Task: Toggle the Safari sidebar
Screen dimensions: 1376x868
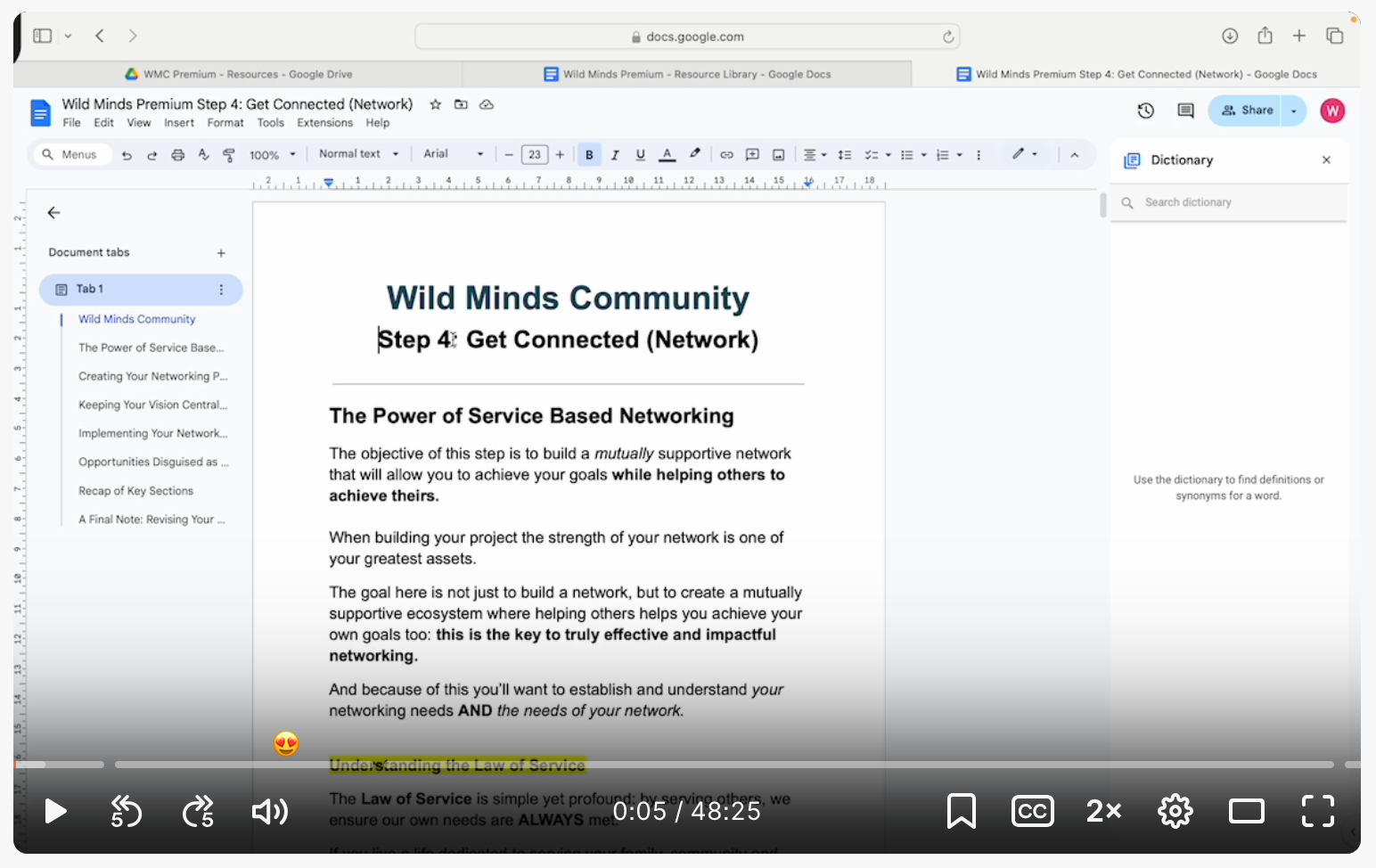Action: coord(43,36)
